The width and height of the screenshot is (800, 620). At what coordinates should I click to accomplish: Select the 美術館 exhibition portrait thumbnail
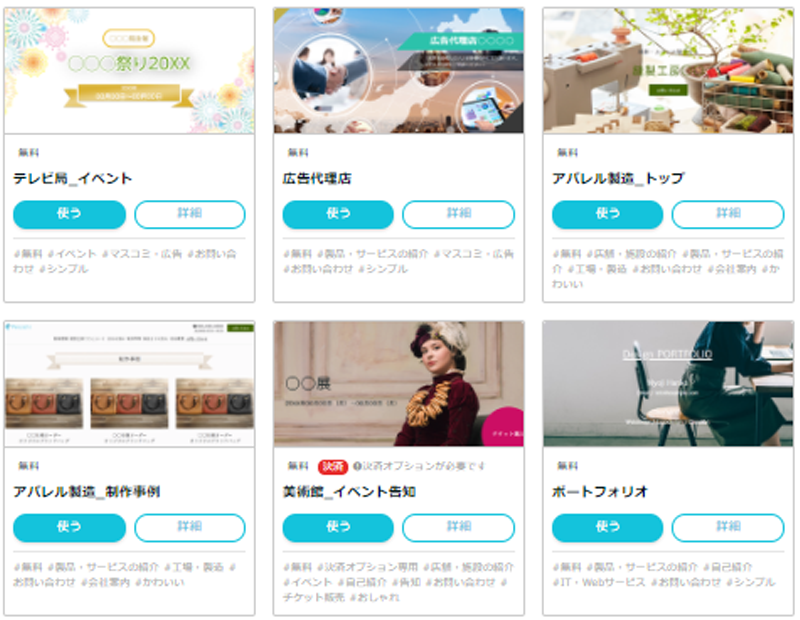point(398,384)
